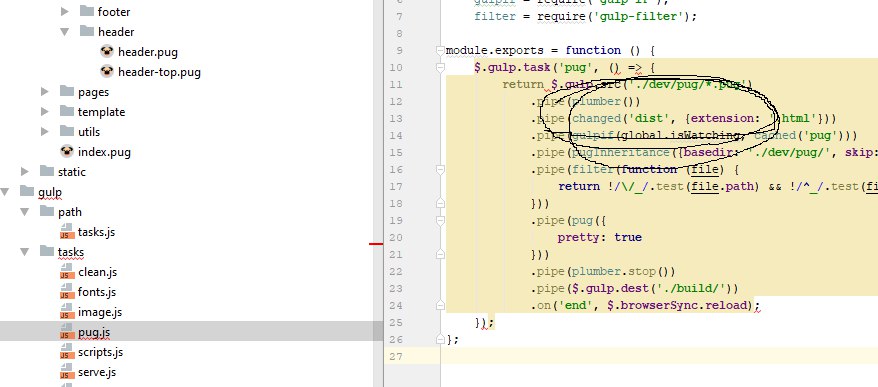Collapse the tasks folder arrow
This screenshot has height=387, width=878.
pyautogui.click(x=25, y=251)
